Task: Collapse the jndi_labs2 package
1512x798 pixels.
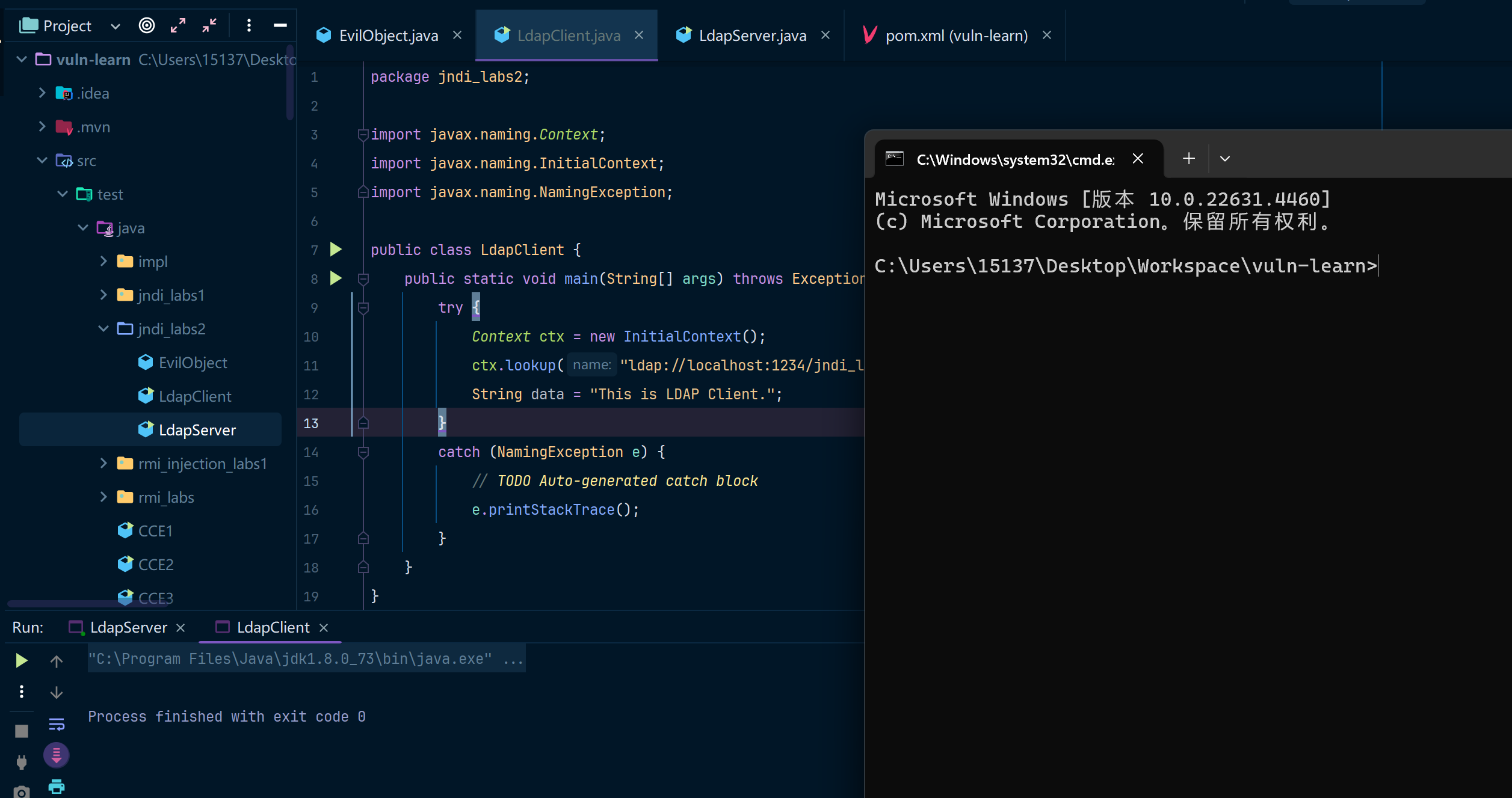Action: click(103, 328)
